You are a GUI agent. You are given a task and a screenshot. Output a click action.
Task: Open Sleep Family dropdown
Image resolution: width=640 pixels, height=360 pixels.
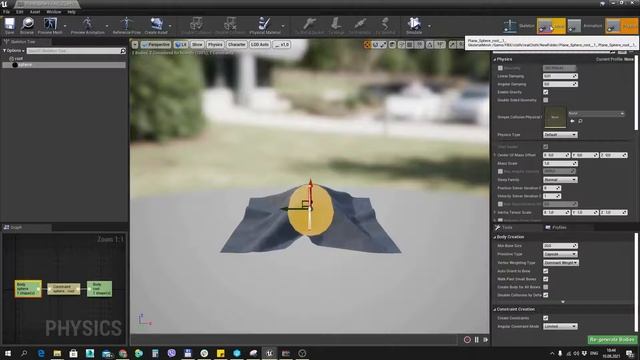pyautogui.click(x=560, y=180)
